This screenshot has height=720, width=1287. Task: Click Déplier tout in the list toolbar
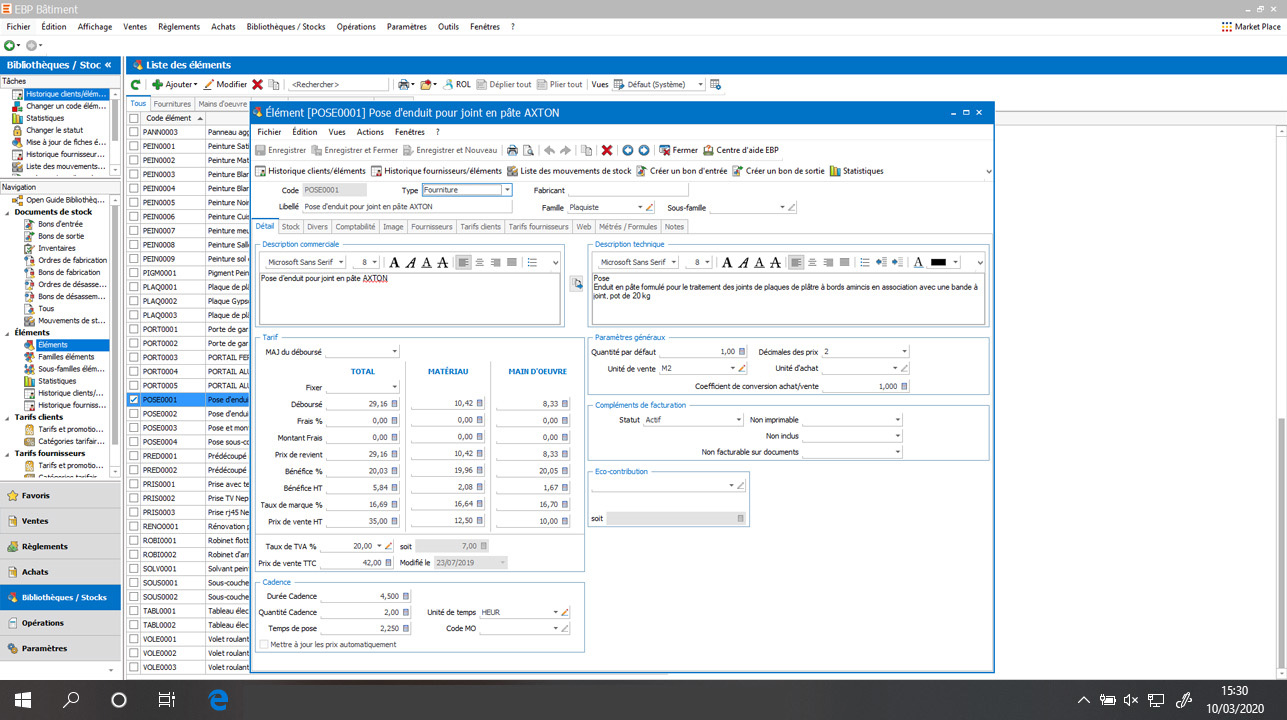[x=504, y=84]
